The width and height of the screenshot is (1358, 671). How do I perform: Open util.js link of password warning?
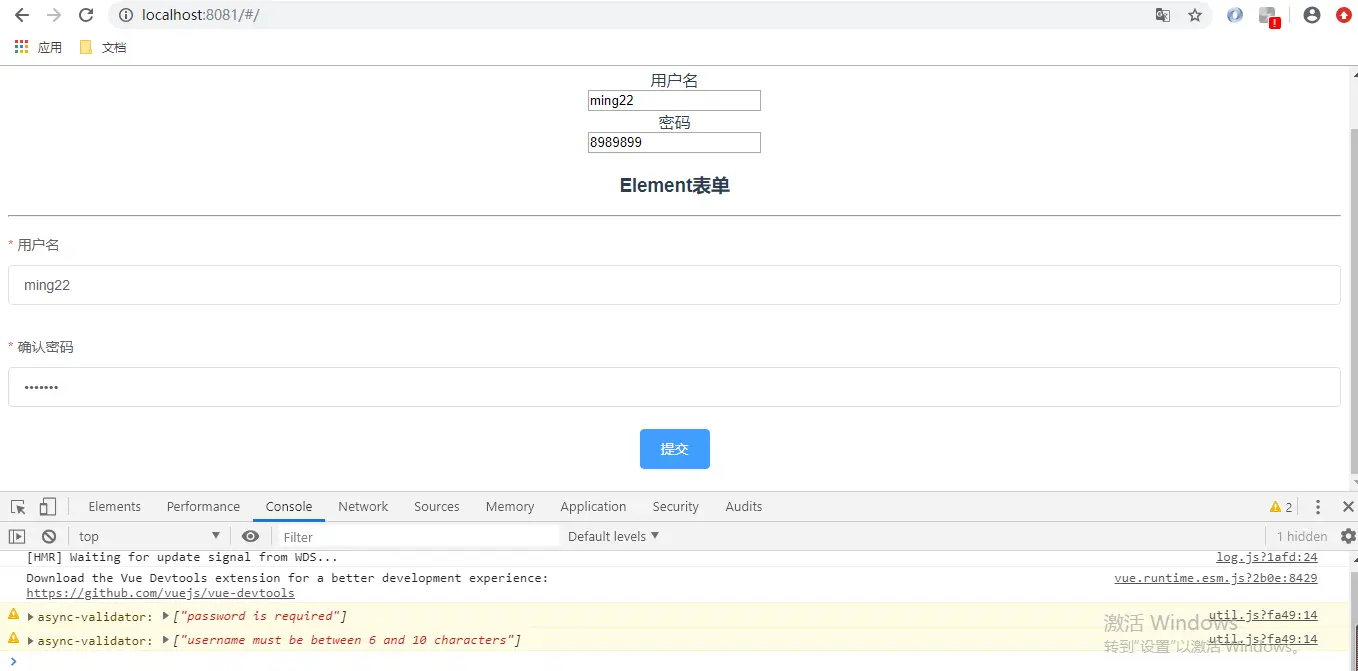point(1263,616)
